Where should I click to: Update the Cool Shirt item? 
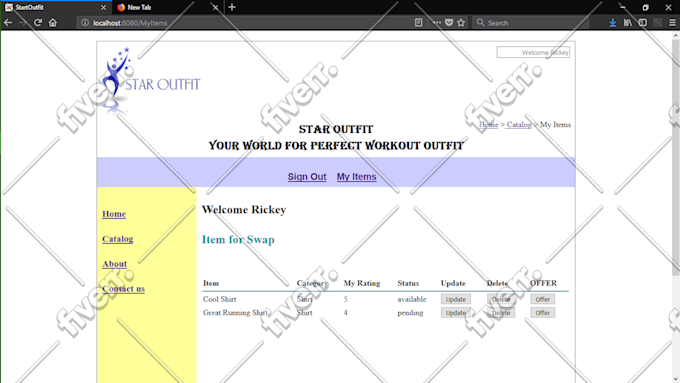pyautogui.click(x=456, y=299)
